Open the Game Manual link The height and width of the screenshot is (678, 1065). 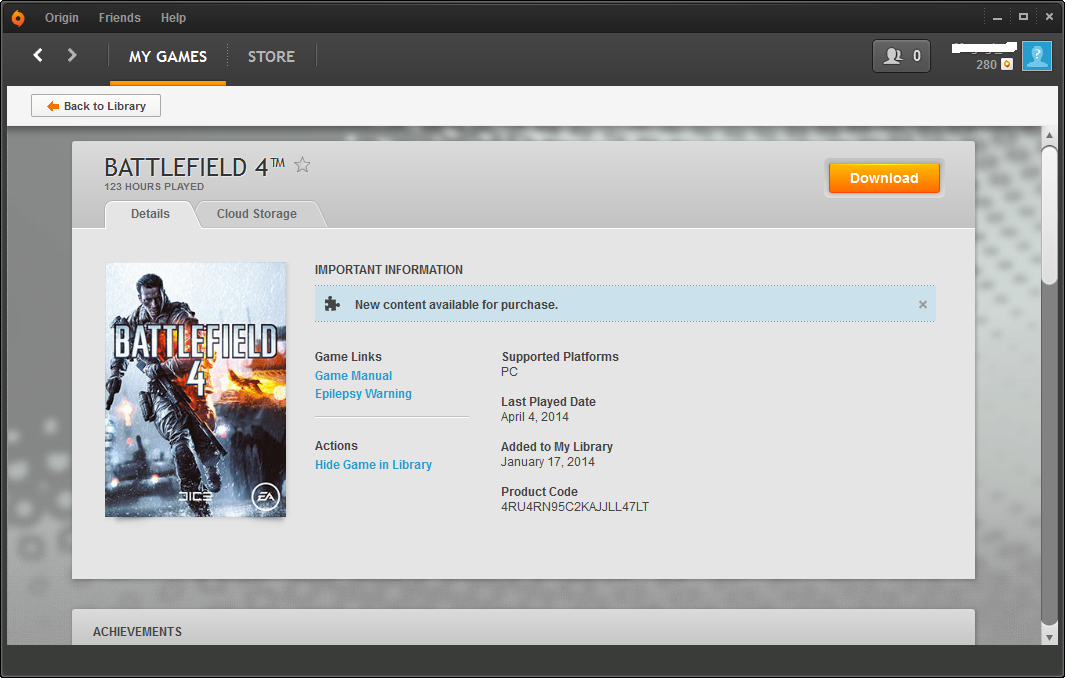tap(353, 376)
